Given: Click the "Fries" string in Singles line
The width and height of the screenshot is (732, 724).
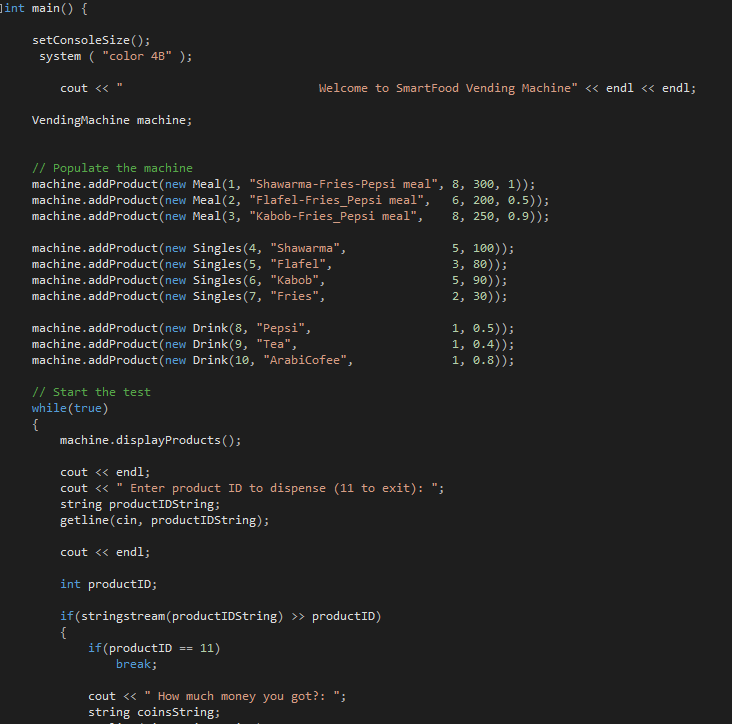Looking at the screenshot, I should (297, 296).
